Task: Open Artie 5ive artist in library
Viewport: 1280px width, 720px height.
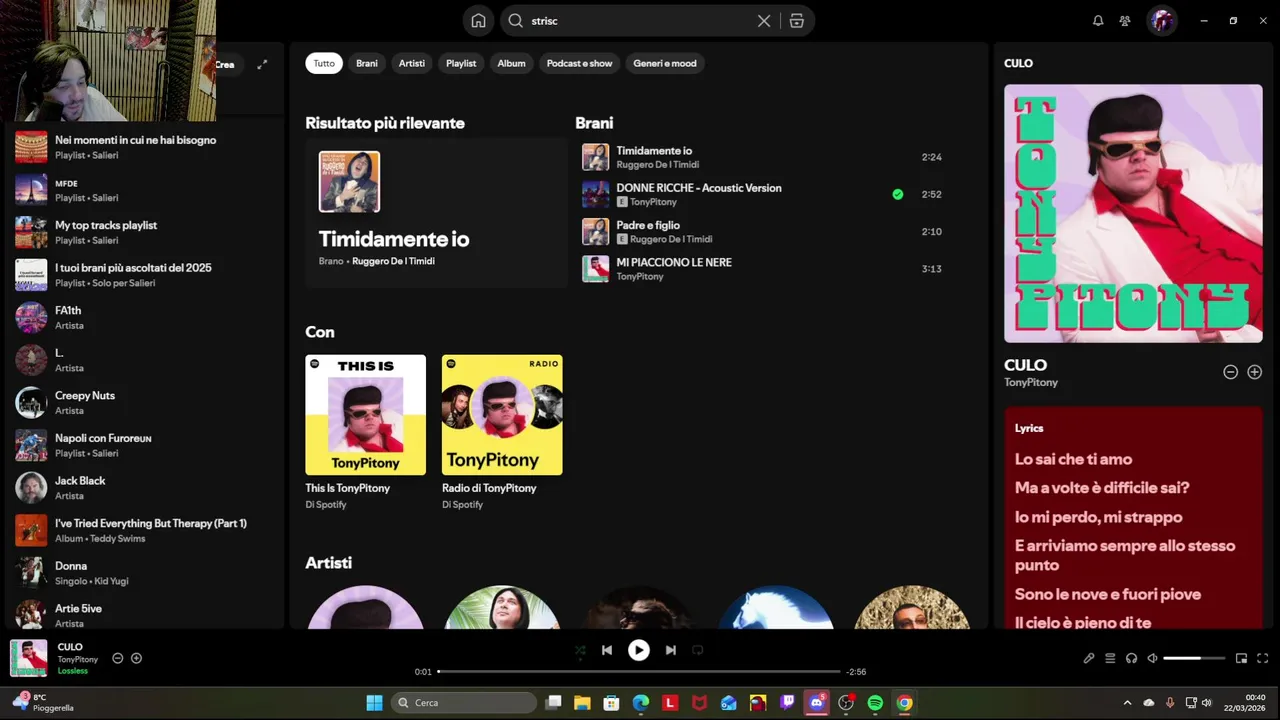Action: pos(145,614)
